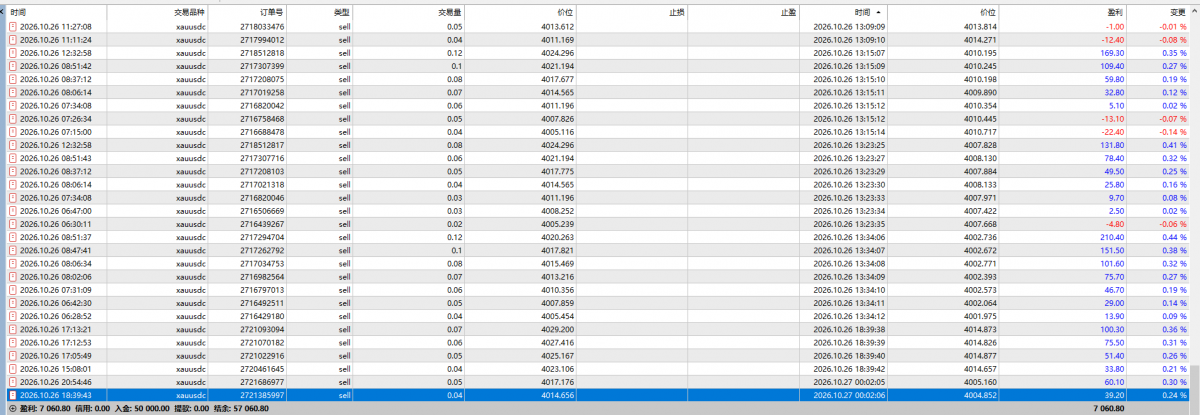Click the row icon for order 2718512818
The width and height of the screenshot is (1200, 415).
tap(12, 53)
